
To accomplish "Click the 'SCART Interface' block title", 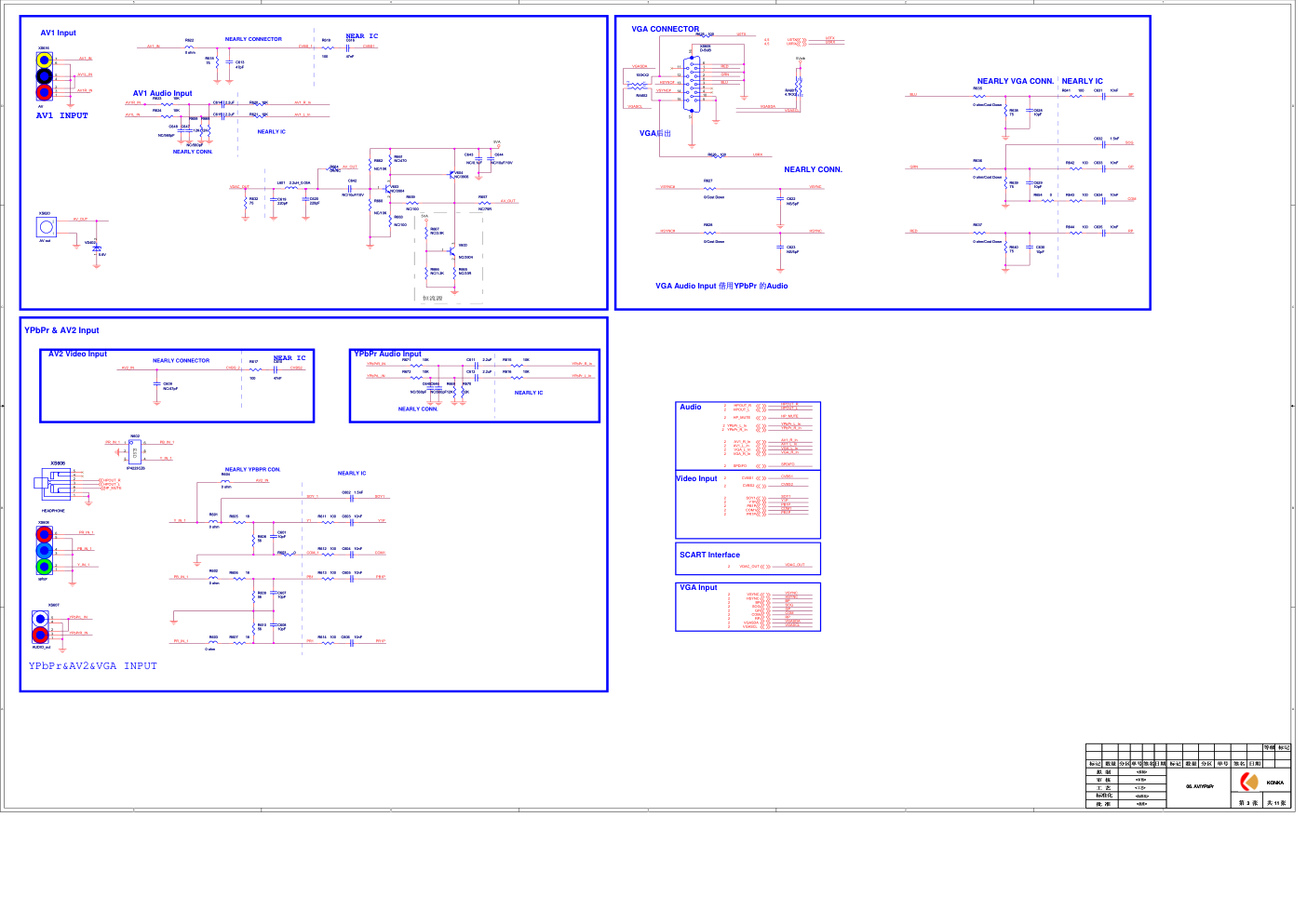I will tap(709, 555).
